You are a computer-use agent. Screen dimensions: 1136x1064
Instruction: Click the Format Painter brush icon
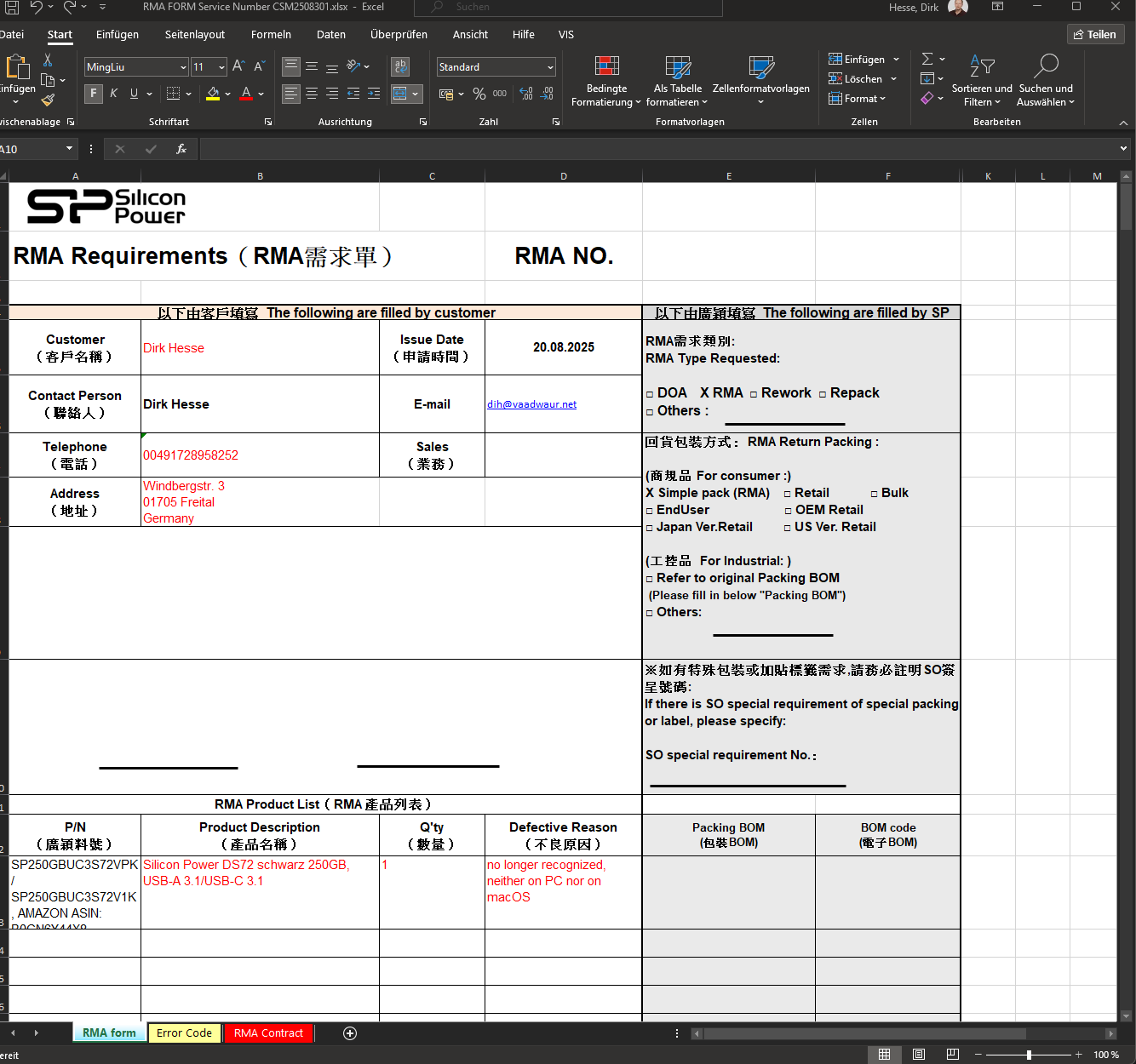tap(48, 100)
